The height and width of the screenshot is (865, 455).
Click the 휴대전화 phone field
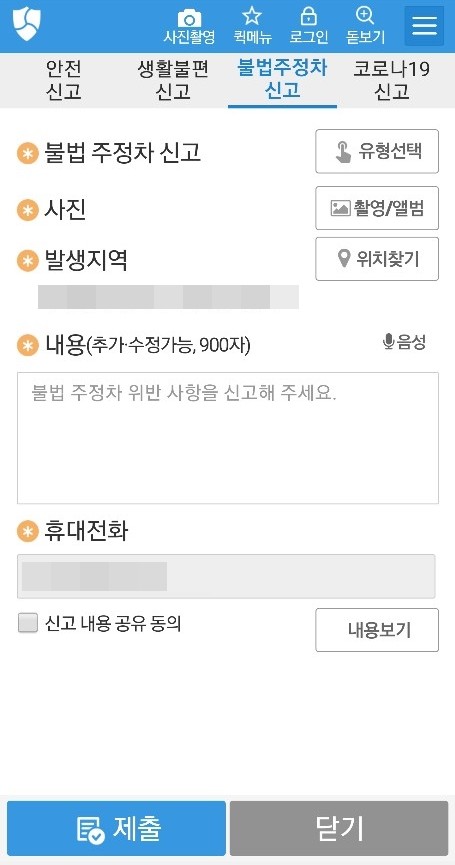226,576
